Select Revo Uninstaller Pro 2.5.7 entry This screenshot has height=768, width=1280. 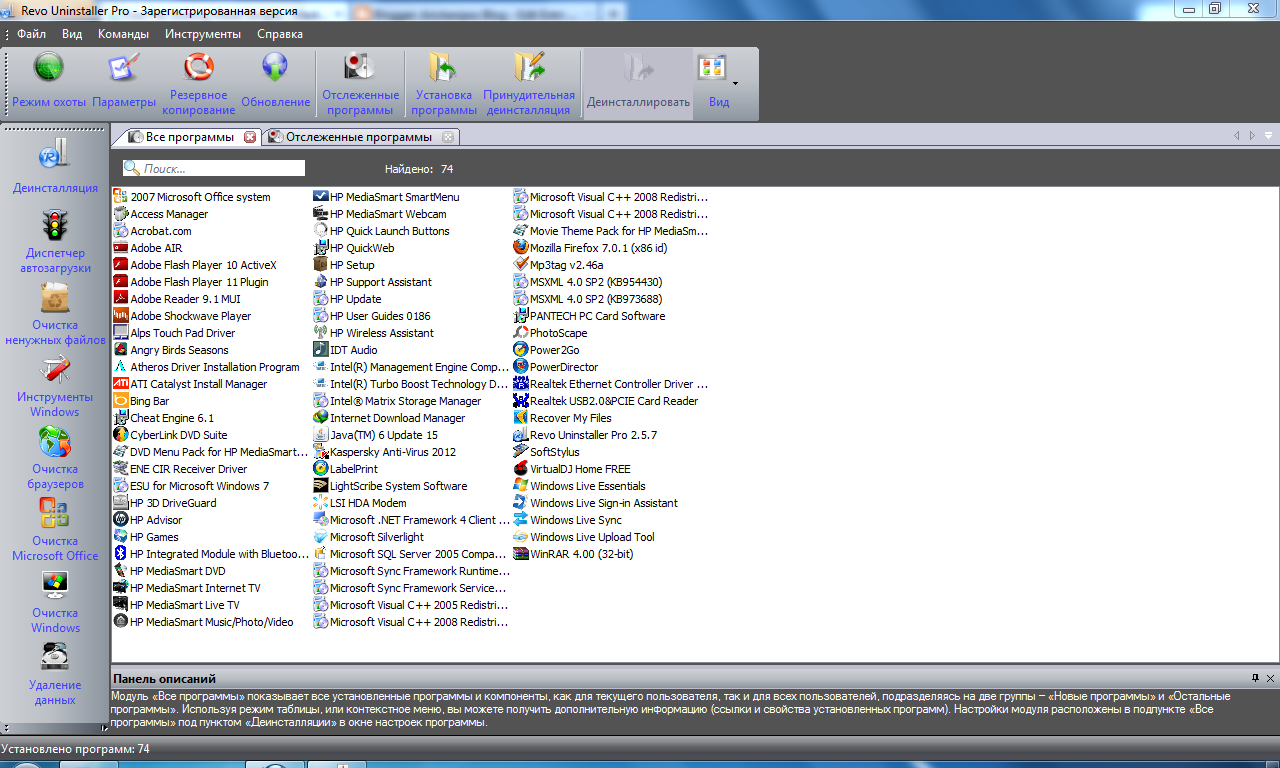[x=585, y=435]
